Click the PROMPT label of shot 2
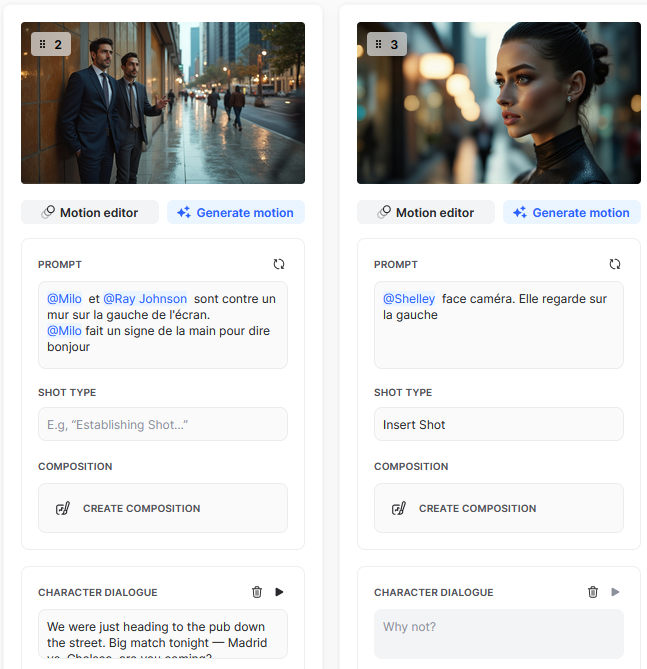 60,265
